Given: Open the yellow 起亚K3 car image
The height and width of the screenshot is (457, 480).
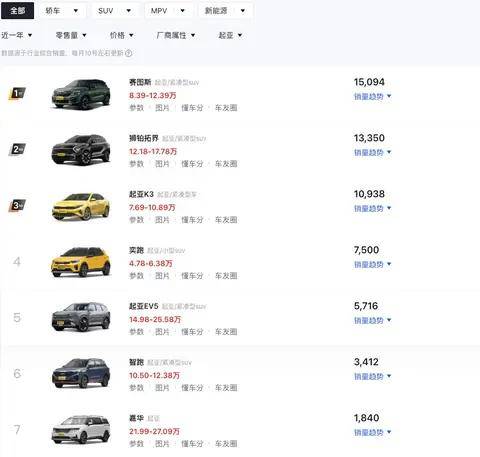Looking at the screenshot, I should 81,206.
